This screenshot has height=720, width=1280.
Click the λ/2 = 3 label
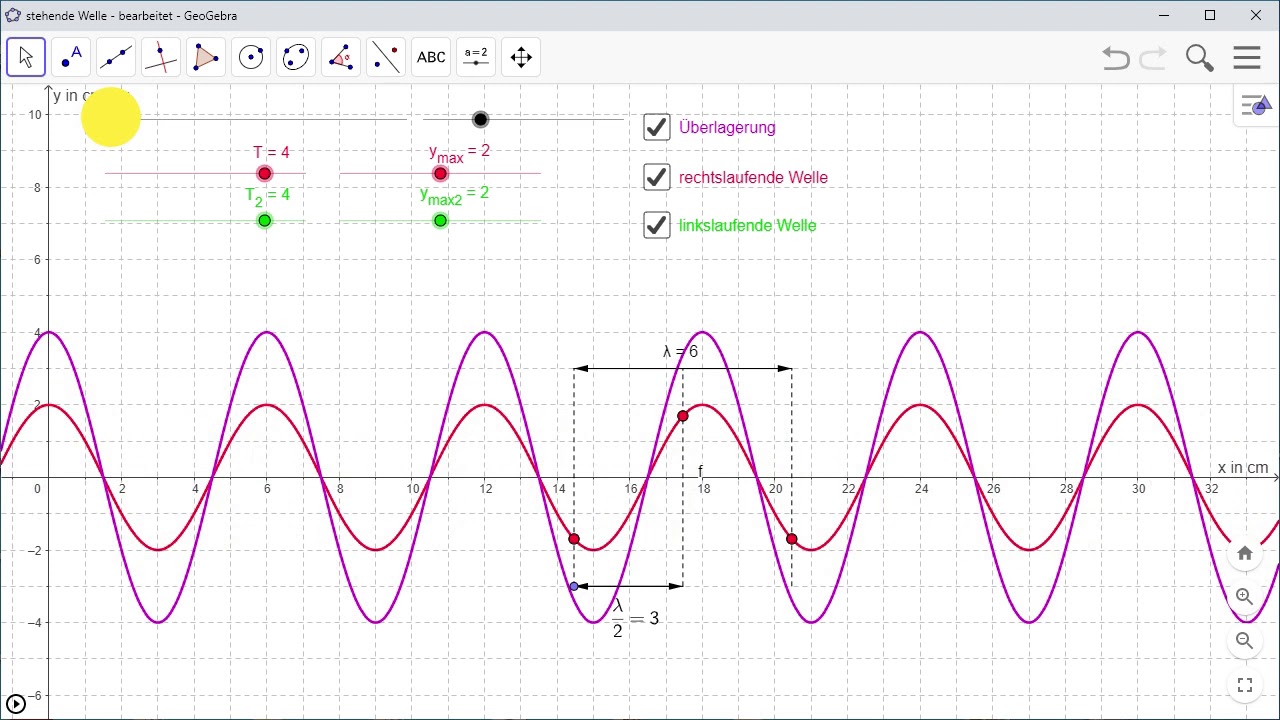[x=635, y=618]
